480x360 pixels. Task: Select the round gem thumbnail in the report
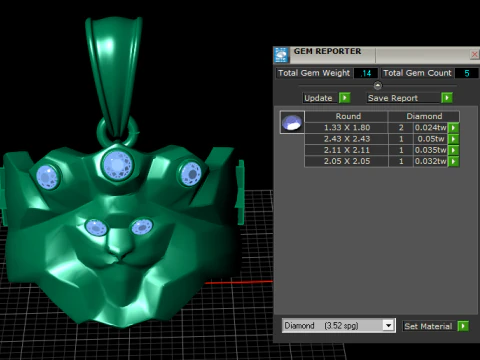click(292, 122)
